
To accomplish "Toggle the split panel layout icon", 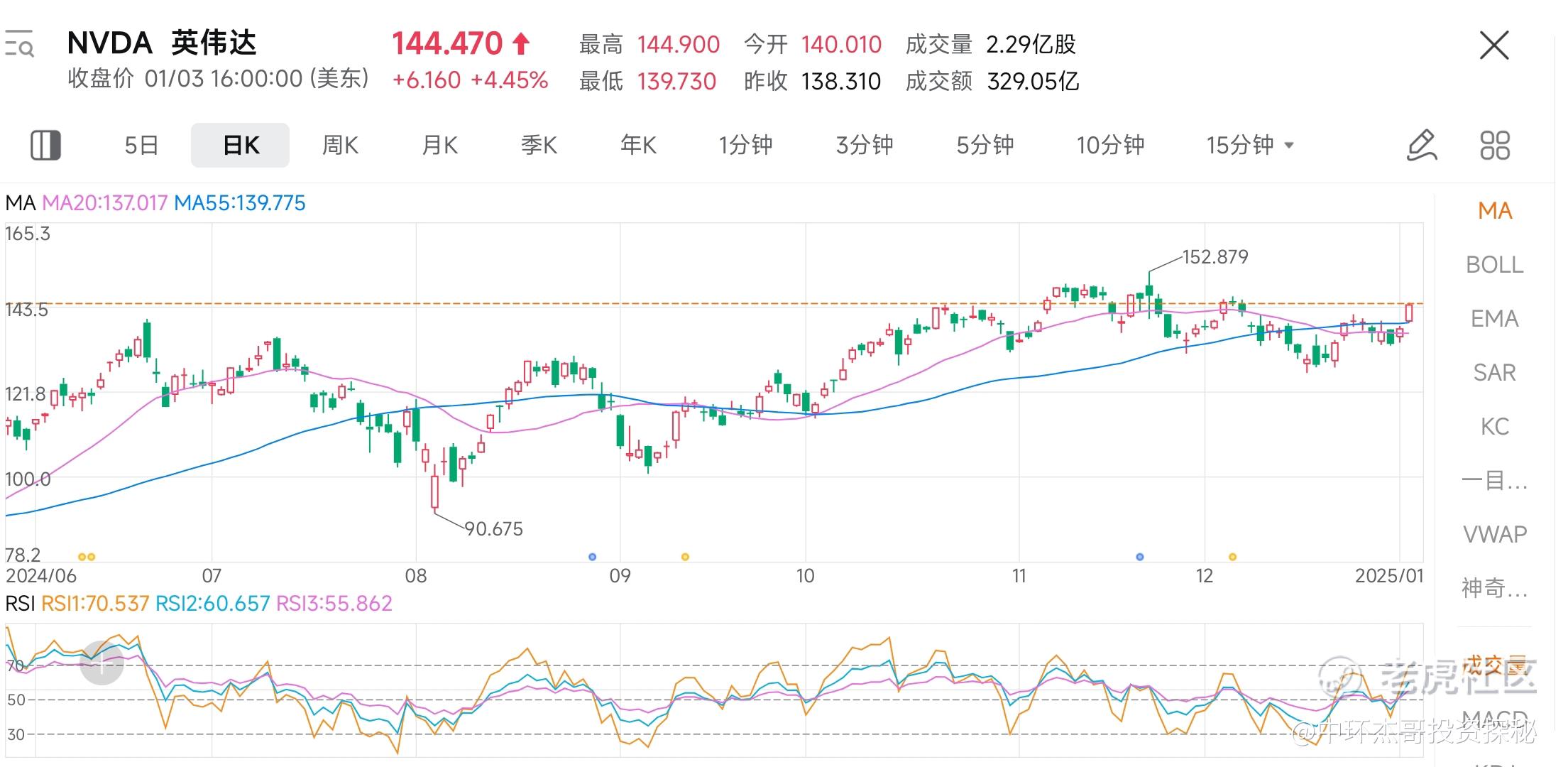I will pyautogui.click(x=45, y=145).
